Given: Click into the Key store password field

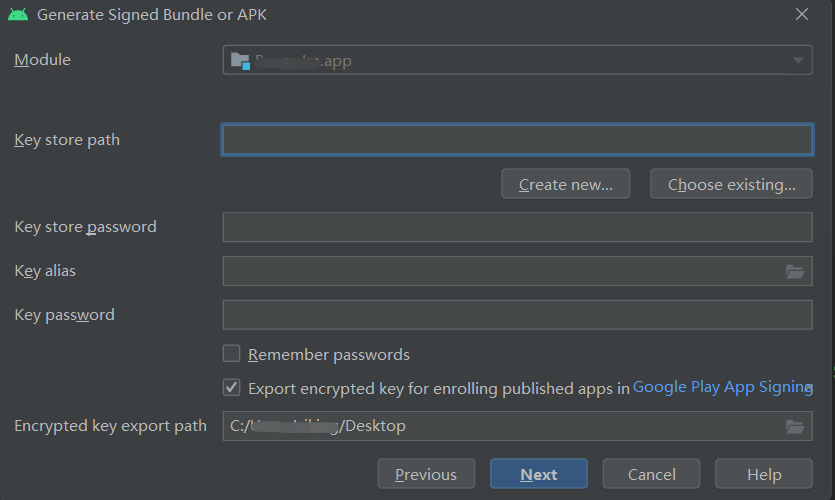Looking at the screenshot, I should pos(517,227).
